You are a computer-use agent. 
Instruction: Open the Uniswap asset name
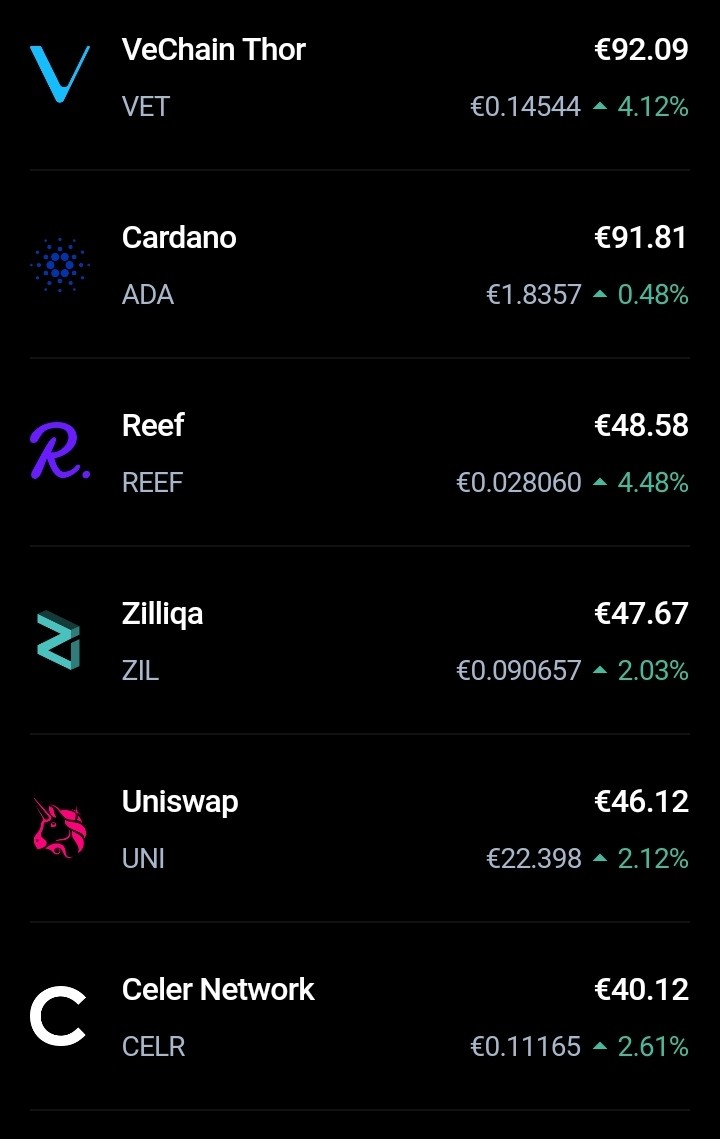click(180, 802)
